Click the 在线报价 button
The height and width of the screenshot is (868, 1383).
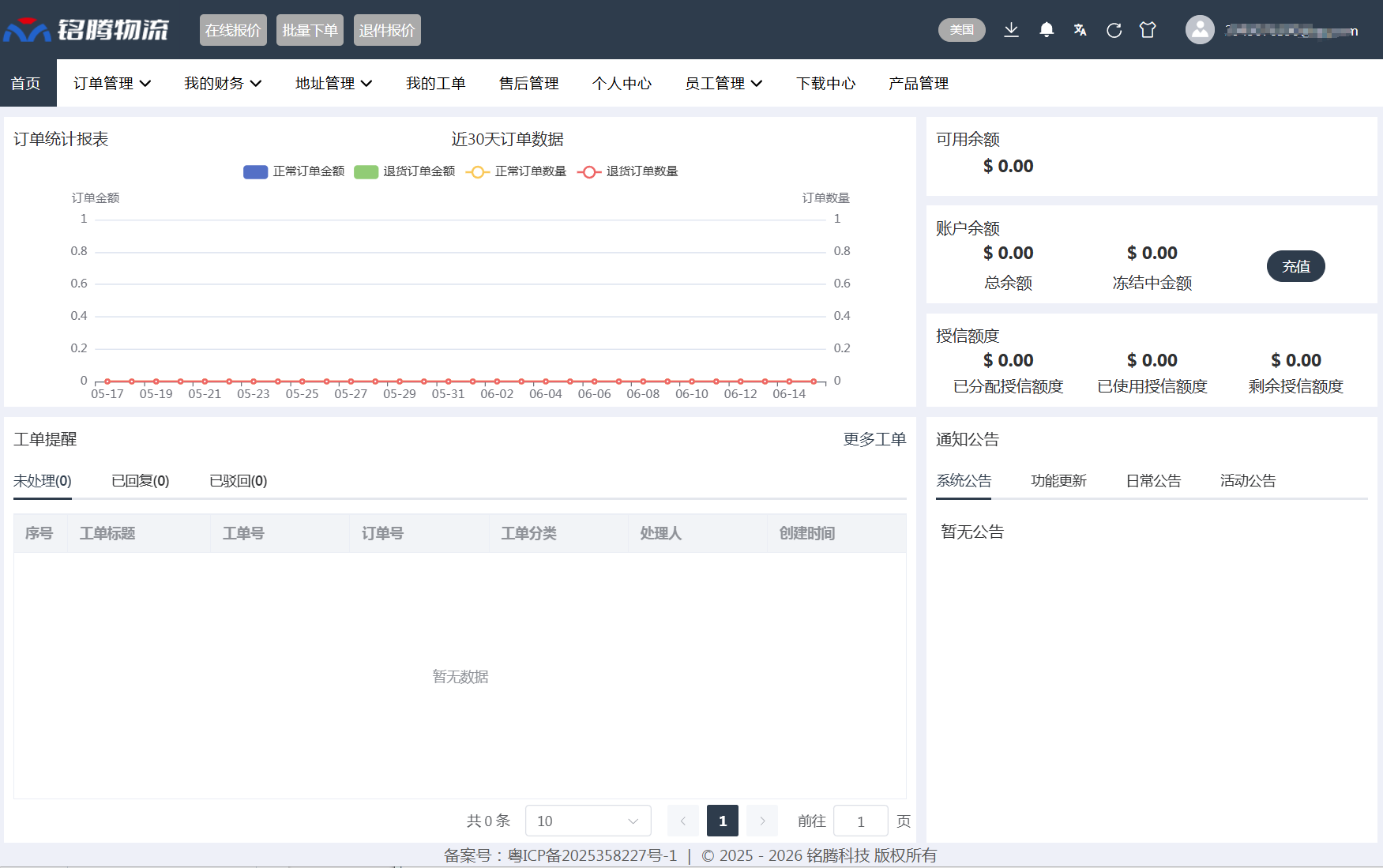pos(233,30)
